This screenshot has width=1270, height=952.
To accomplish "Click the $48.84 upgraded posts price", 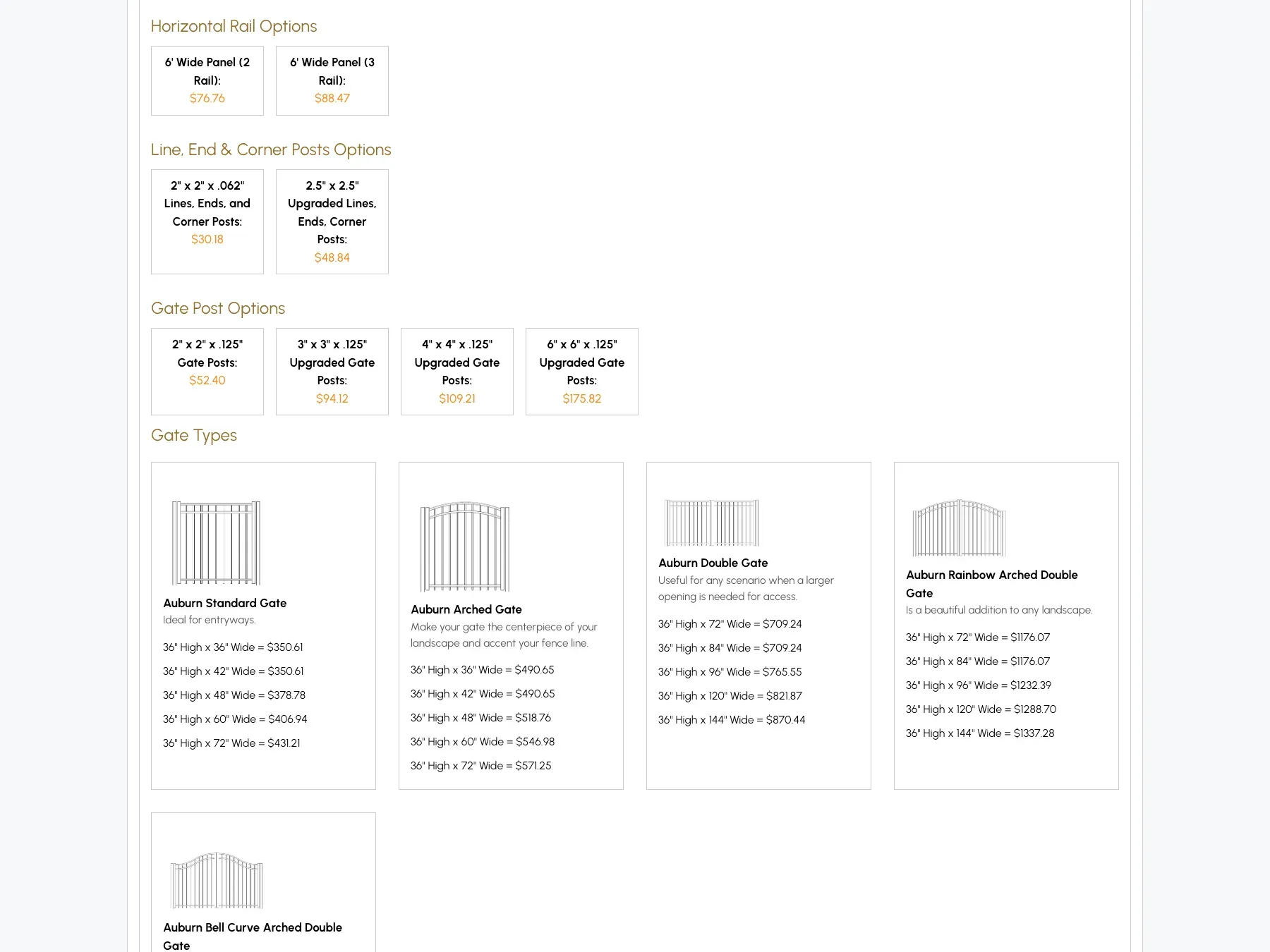I will point(332,257).
